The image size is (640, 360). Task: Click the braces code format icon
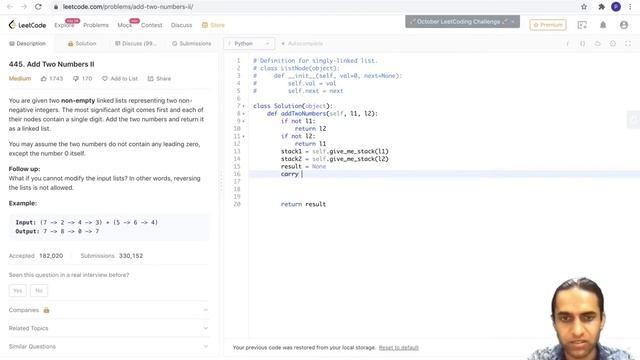[x=582, y=43]
